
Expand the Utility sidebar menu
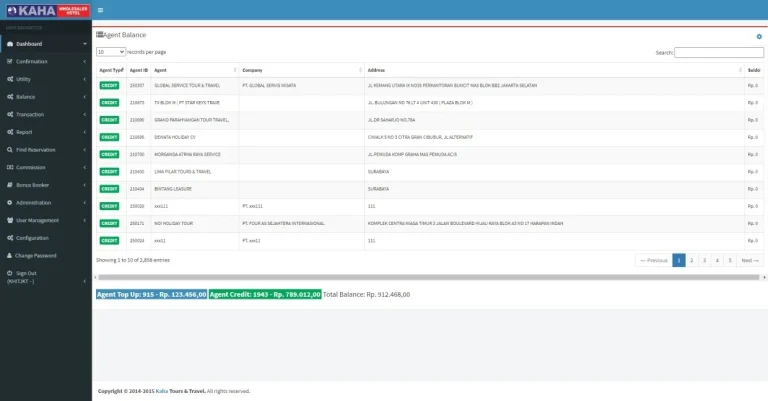(x=46, y=79)
